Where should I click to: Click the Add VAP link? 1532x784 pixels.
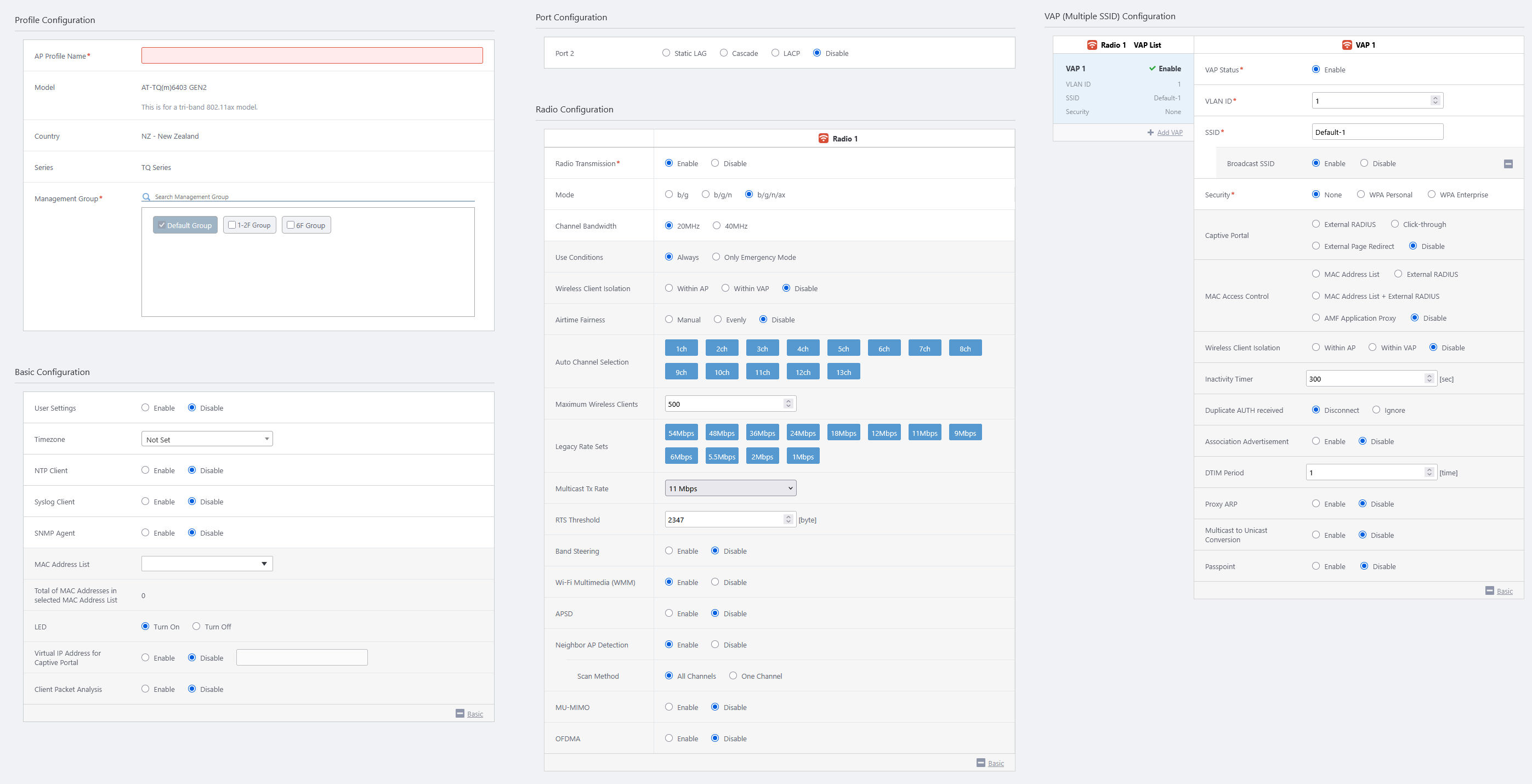pyautogui.click(x=1170, y=133)
